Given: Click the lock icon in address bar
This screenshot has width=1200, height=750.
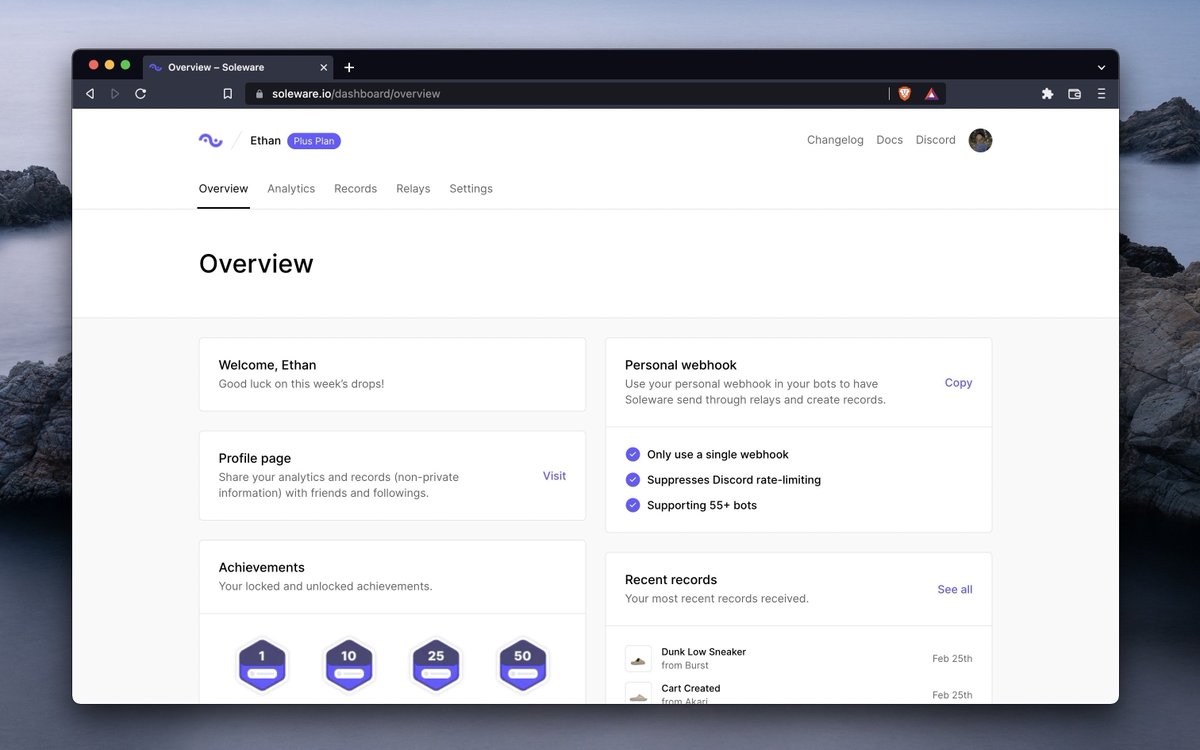Looking at the screenshot, I should [x=259, y=94].
